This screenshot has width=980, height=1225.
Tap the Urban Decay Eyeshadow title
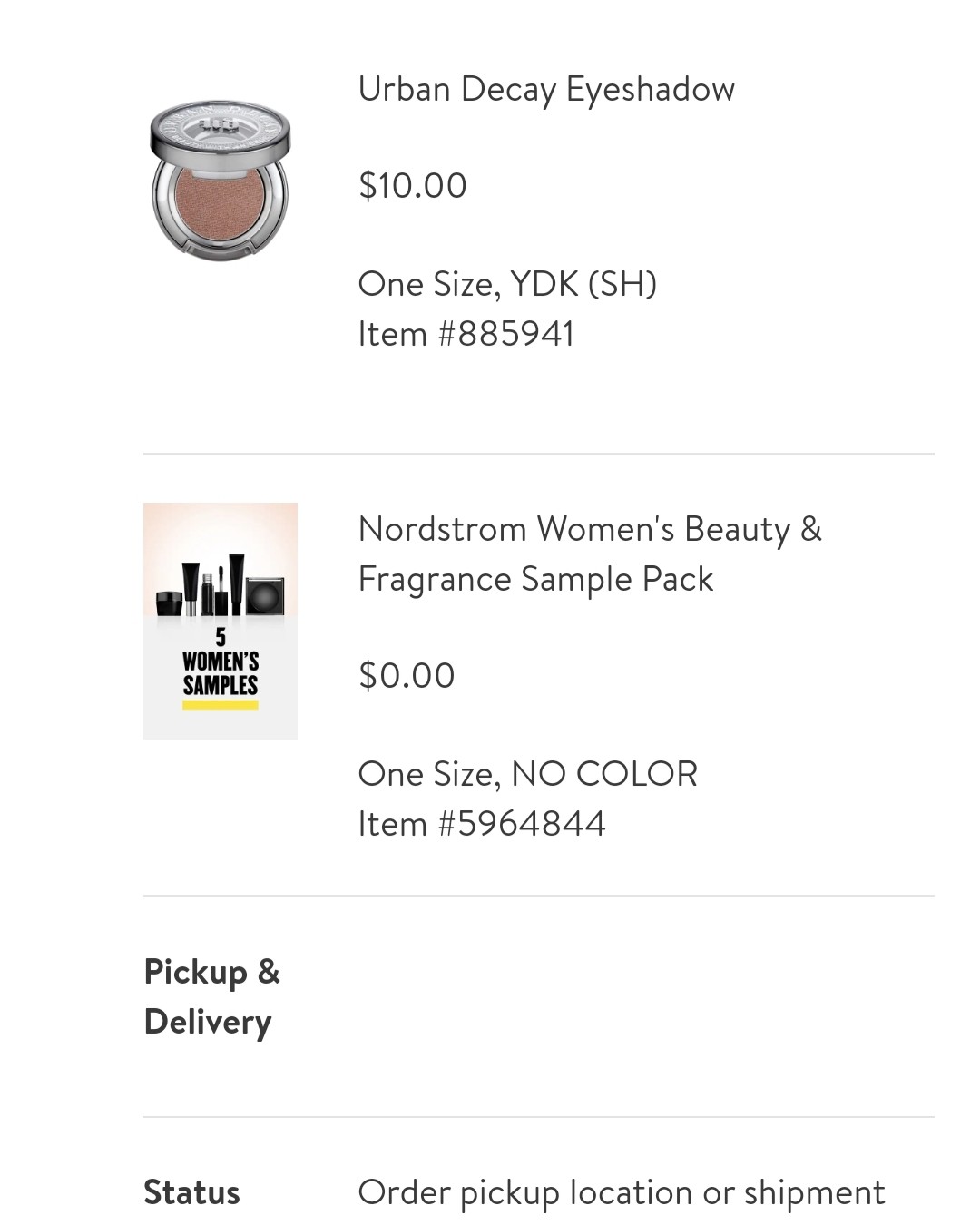pos(546,90)
